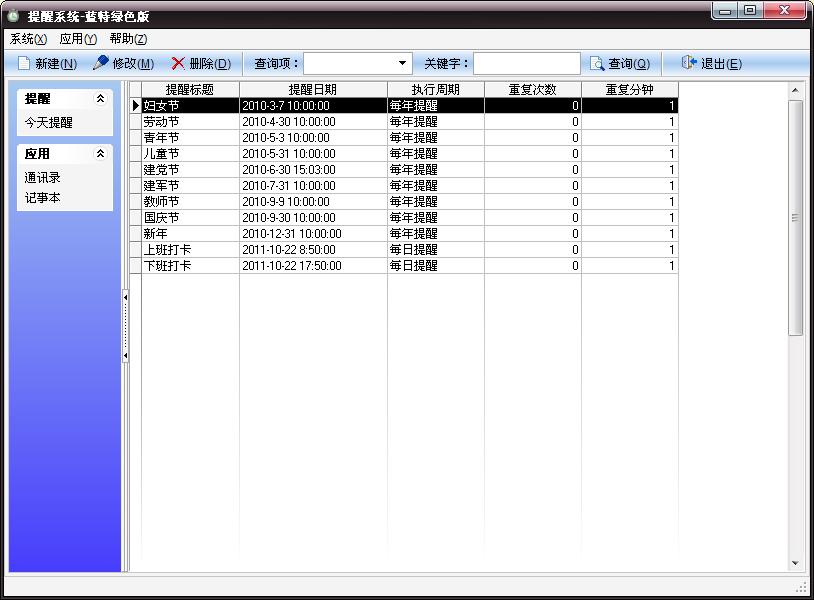This screenshot has width=814, height=600.
Task: Click the app clock icon in title bar
Action: click(x=13, y=16)
